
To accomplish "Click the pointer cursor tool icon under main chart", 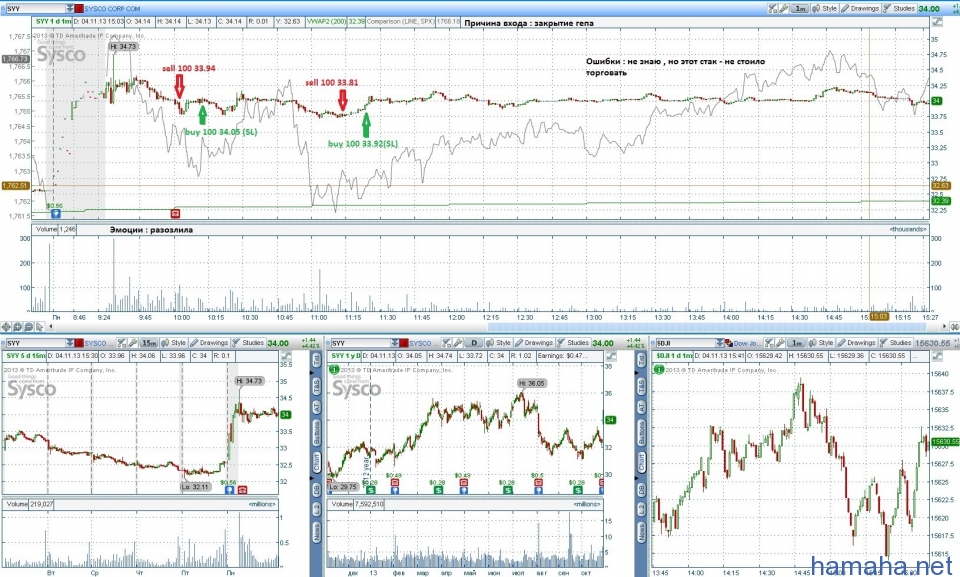I will click(x=39, y=326).
